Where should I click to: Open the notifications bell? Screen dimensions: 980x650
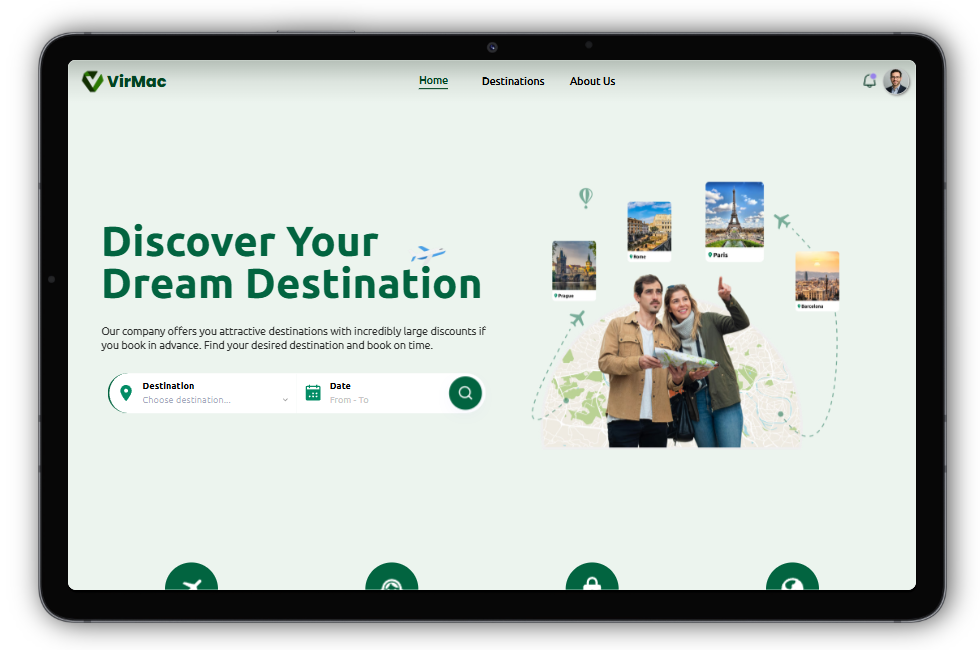tap(869, 81)
